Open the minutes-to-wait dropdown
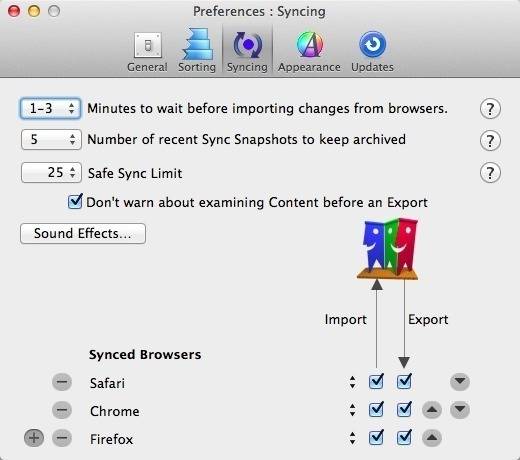The image size is (520, 460). pos(51,108)
